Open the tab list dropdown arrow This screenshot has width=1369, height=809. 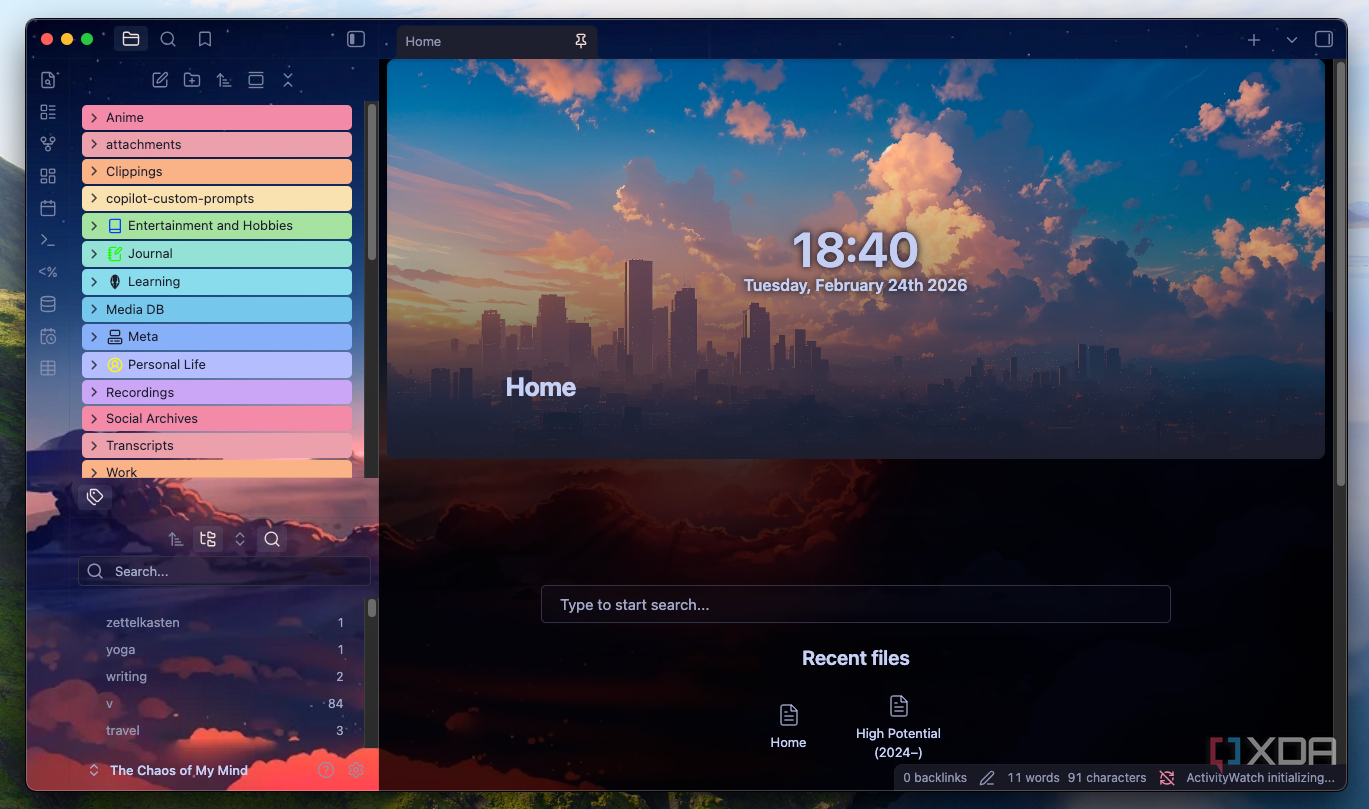(x=1292, y=40)
